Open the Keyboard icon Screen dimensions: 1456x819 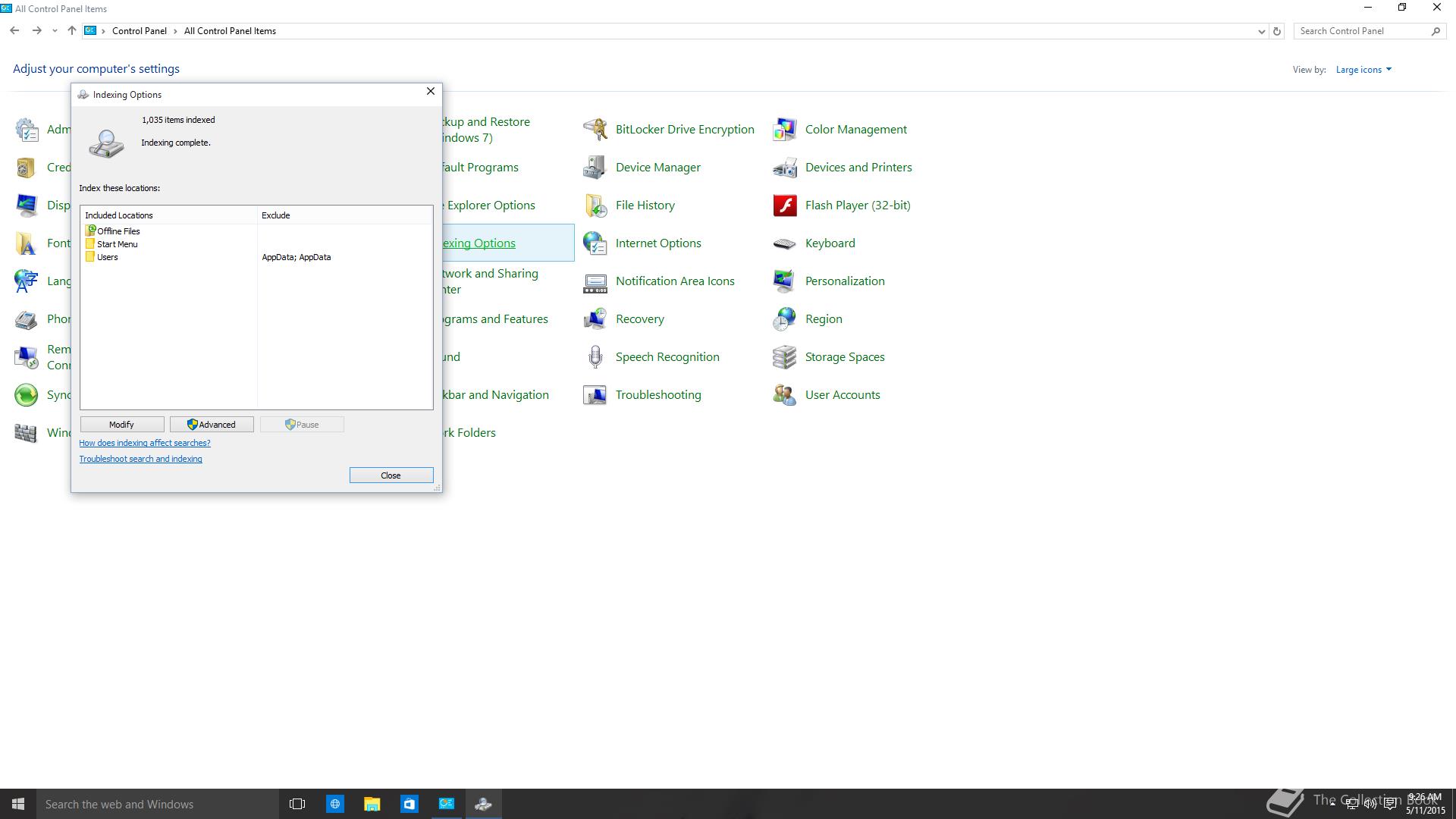point(785,243)
